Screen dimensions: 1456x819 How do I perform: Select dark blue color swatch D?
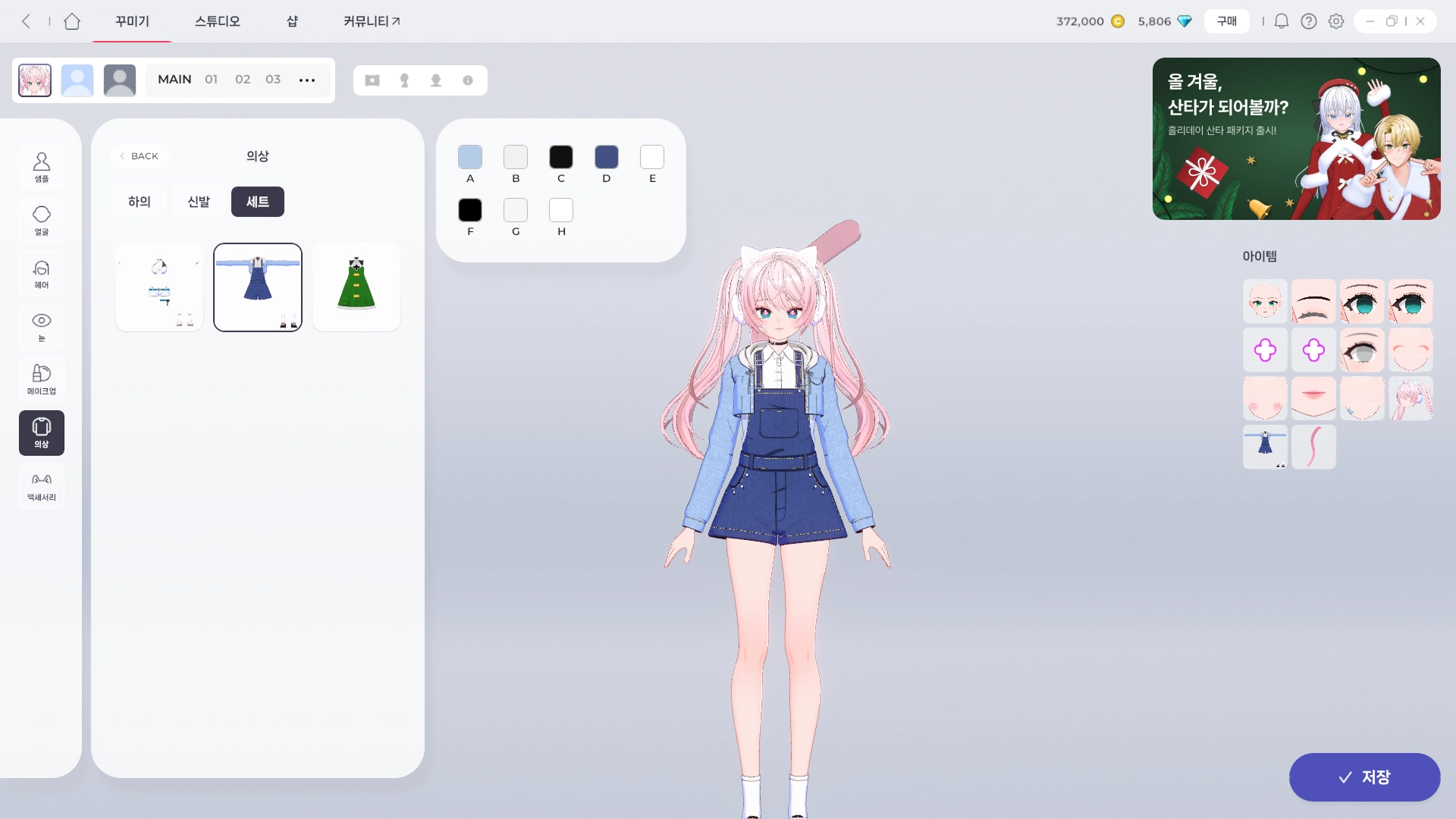pyautogui.click(x=606, y=158)
